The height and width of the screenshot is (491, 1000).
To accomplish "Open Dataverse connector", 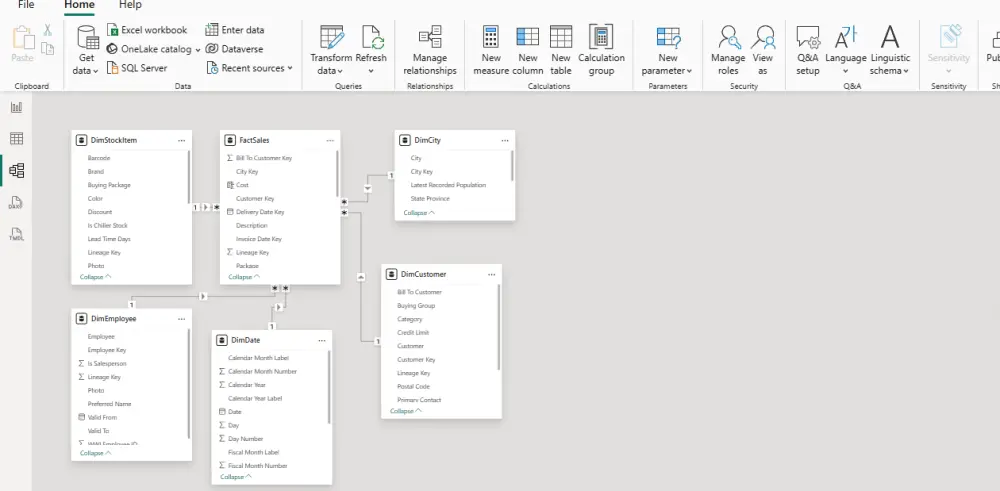I will coord(234,49).
